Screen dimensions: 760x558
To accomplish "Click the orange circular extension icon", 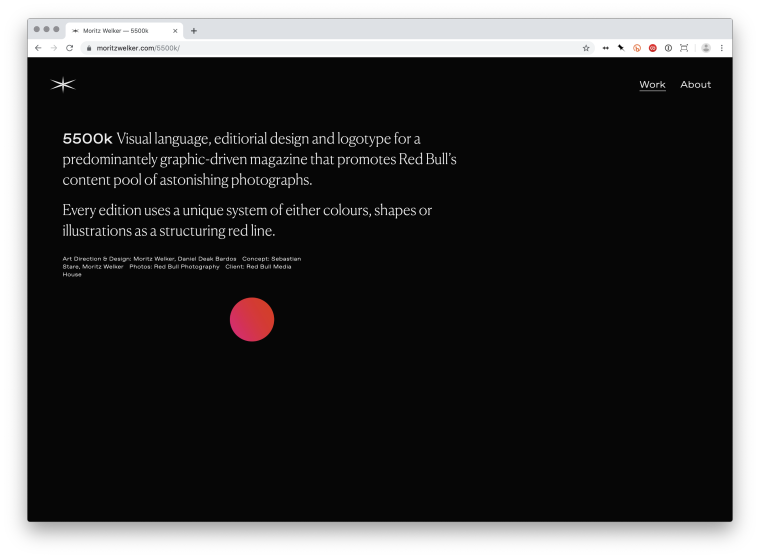I will point(637,48).
